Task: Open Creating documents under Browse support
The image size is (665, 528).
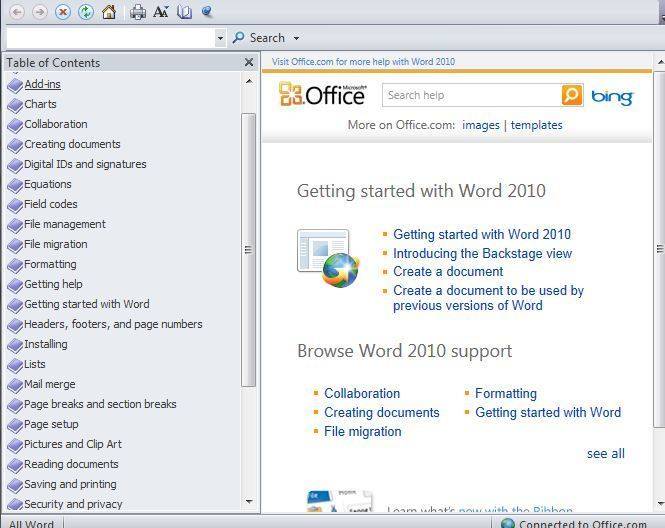Action: coord(382,412)
